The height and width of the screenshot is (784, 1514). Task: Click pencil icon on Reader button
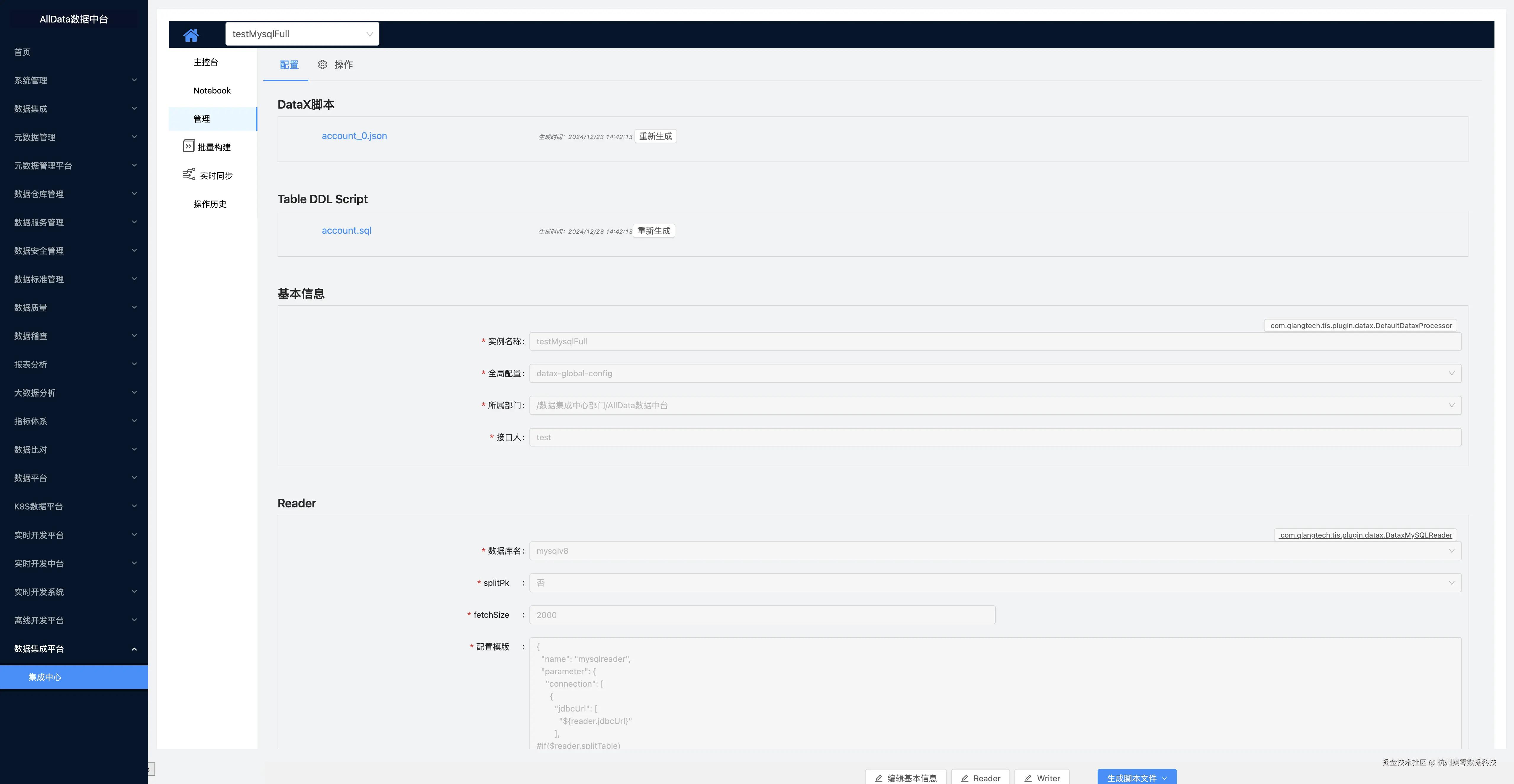tap(964, 778)
